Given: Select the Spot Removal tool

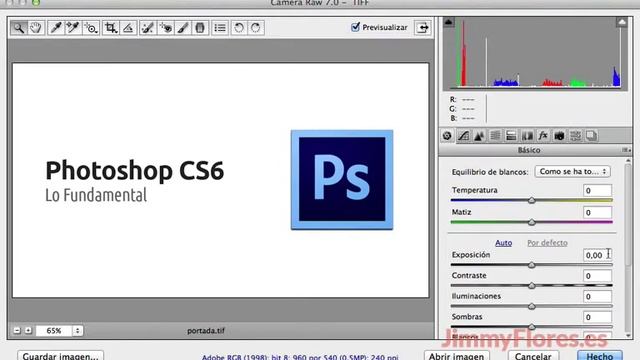Looking at the screenshot, I should click(x=148, y=28).
